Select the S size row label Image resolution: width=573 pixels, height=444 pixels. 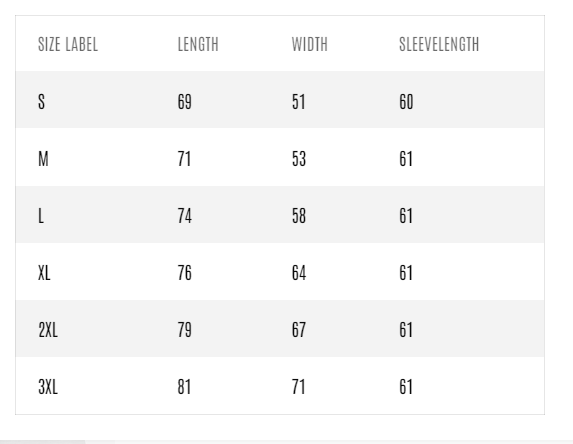pos(41,102)
